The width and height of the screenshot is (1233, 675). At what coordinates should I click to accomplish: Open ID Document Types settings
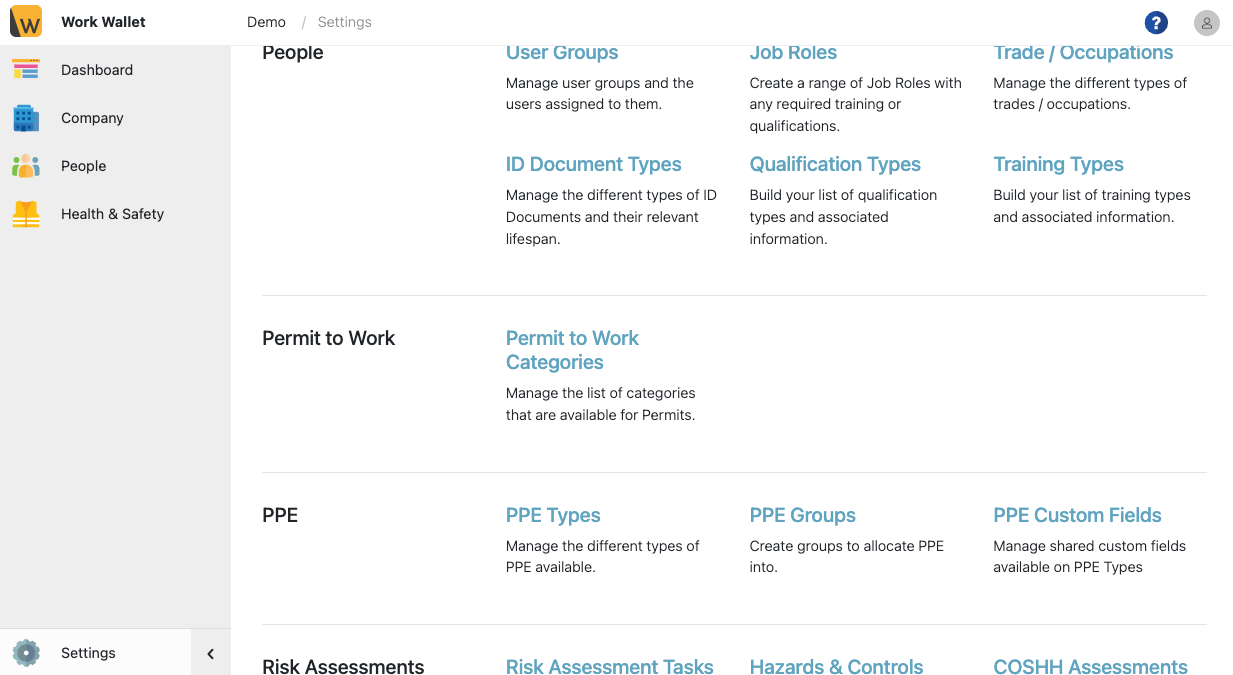tap(593, 164)
